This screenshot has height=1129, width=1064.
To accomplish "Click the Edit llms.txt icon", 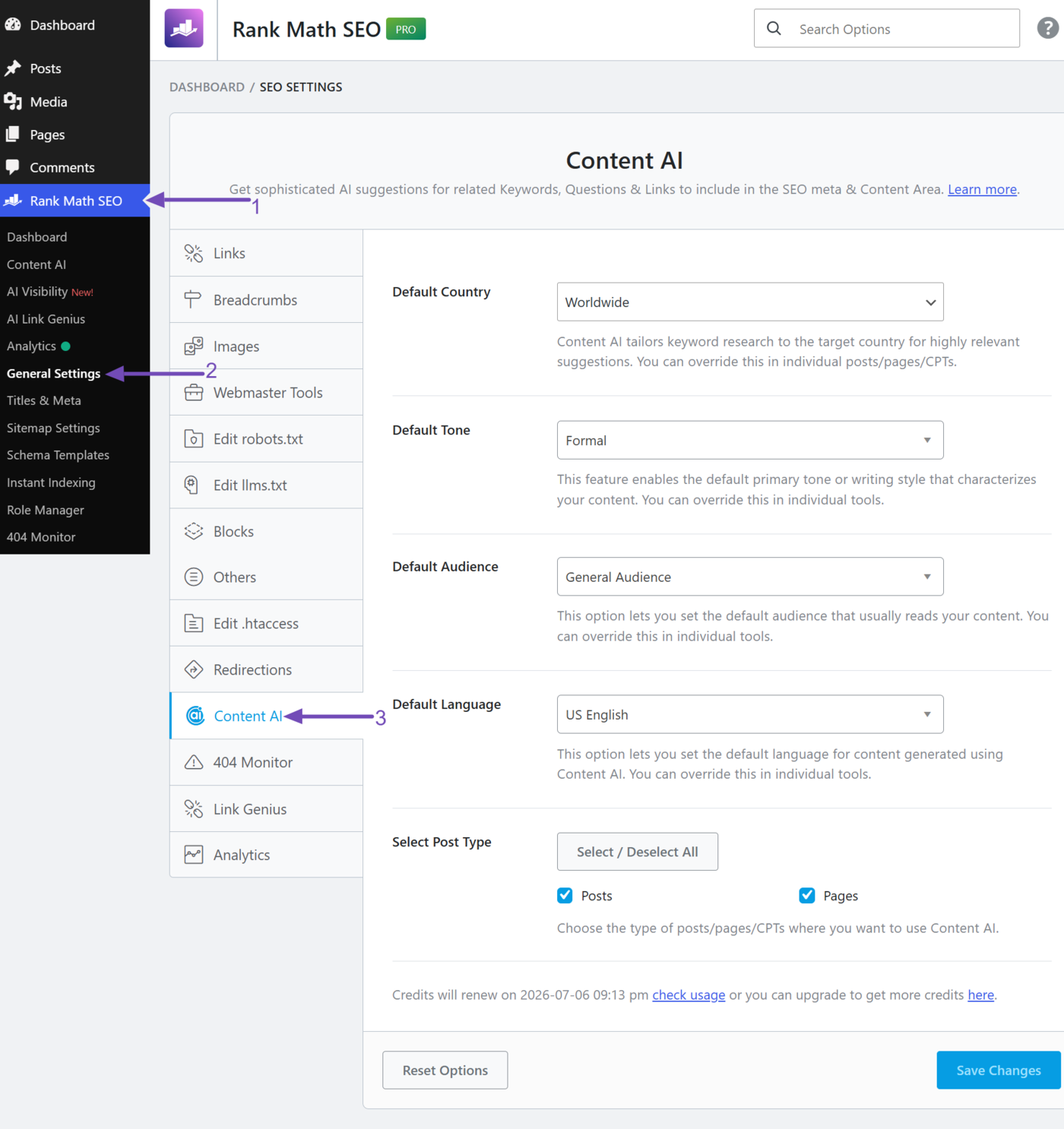I will [x=192, y=485].
